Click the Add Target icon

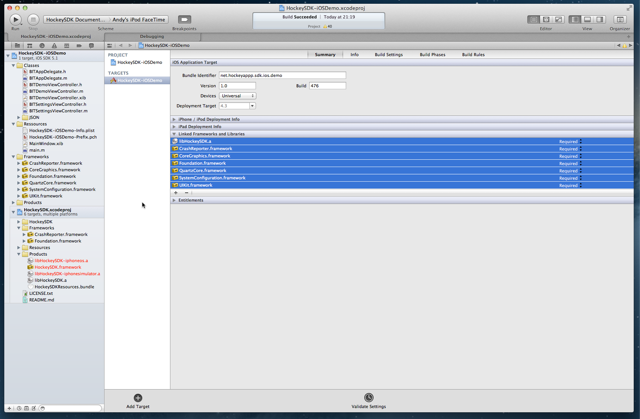(138, 398)
